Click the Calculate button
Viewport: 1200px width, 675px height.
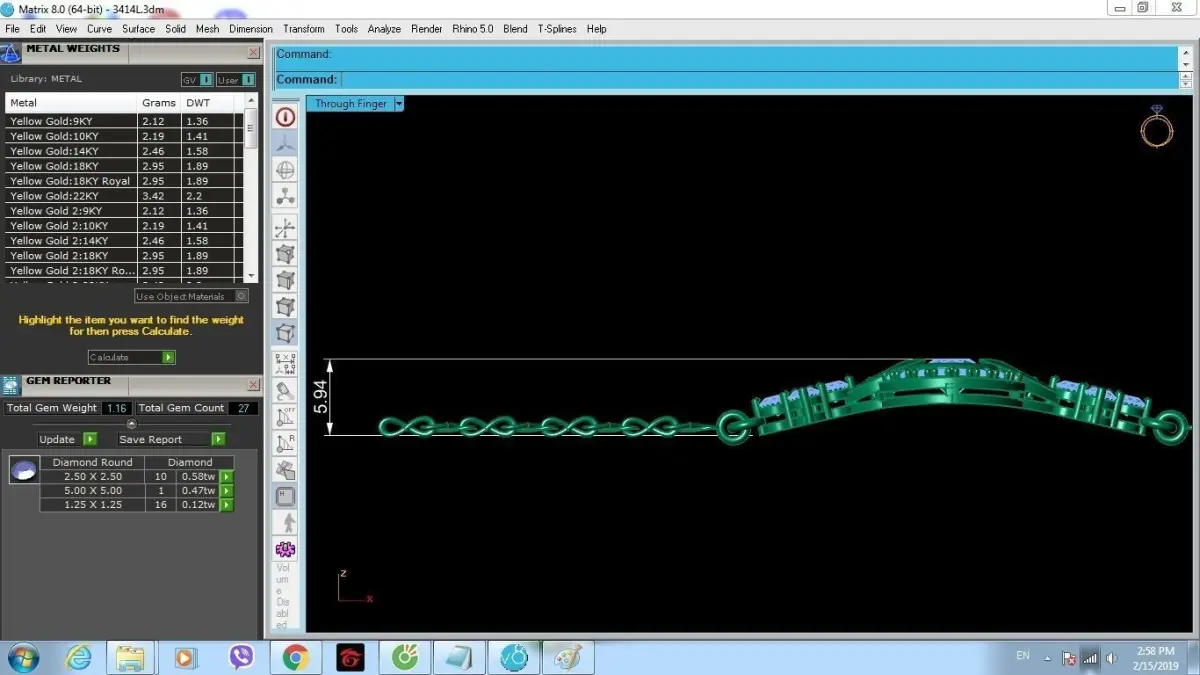(131, 357)
